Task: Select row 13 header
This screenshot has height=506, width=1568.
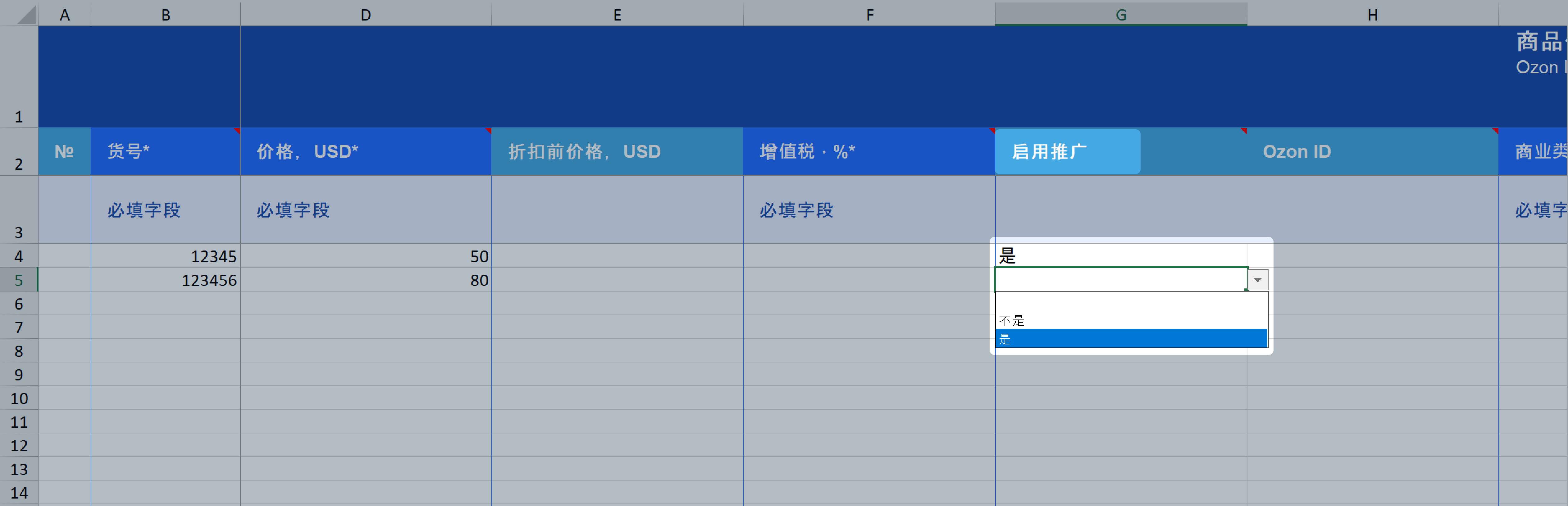Action: coord(19,469)
